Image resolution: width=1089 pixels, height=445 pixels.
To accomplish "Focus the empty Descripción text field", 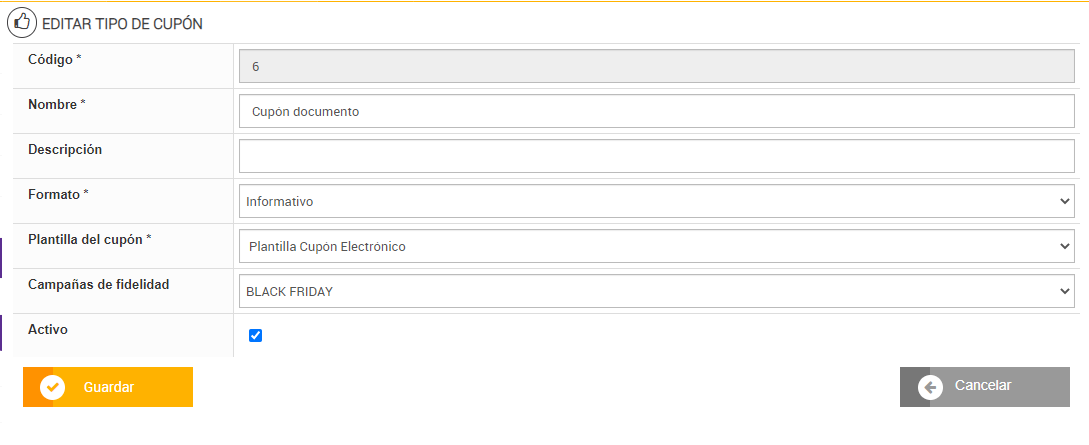I will pos(656,156).
